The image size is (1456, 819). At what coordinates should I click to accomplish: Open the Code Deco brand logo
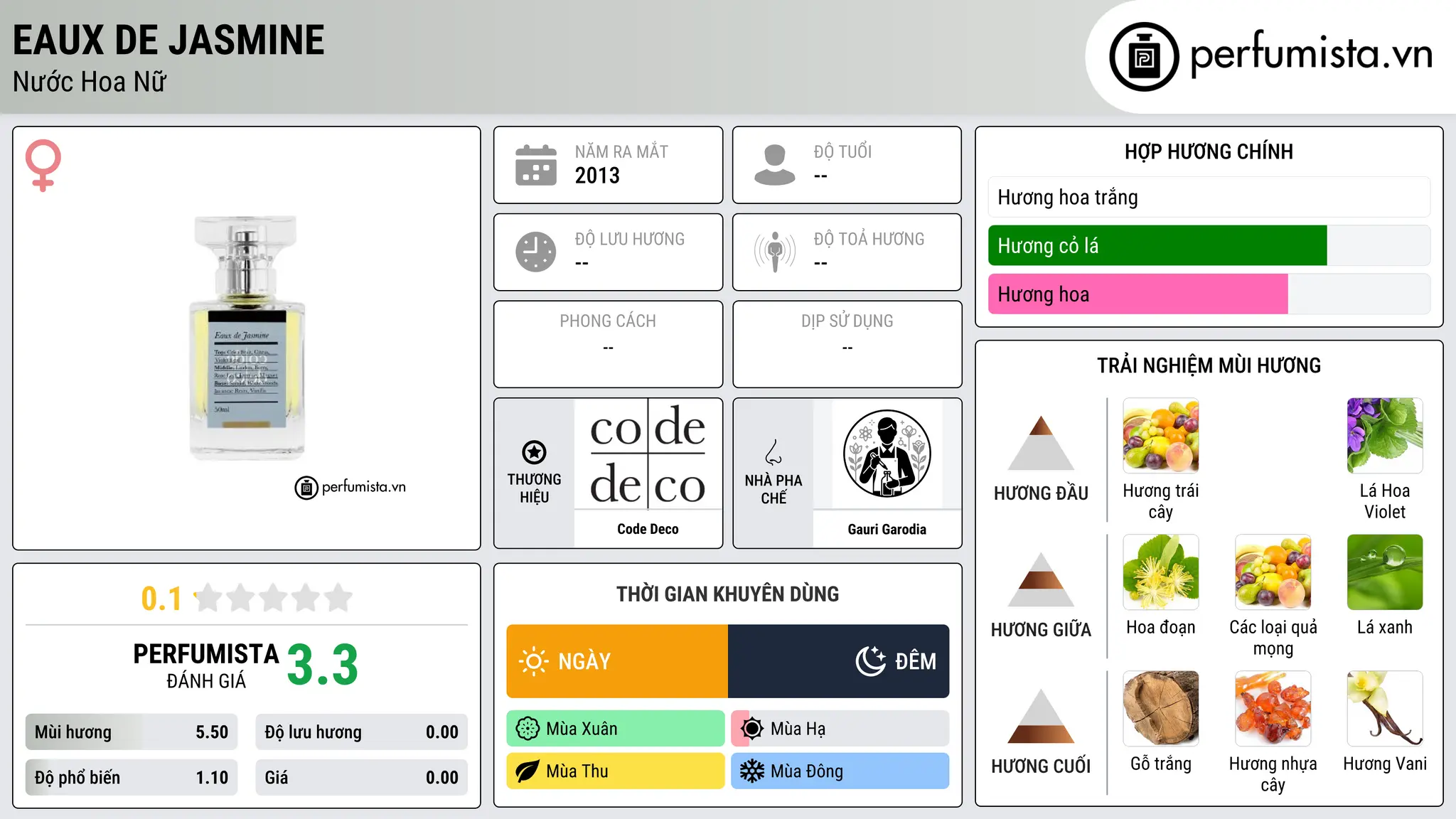pyautogui.click(x=648, y=454)
